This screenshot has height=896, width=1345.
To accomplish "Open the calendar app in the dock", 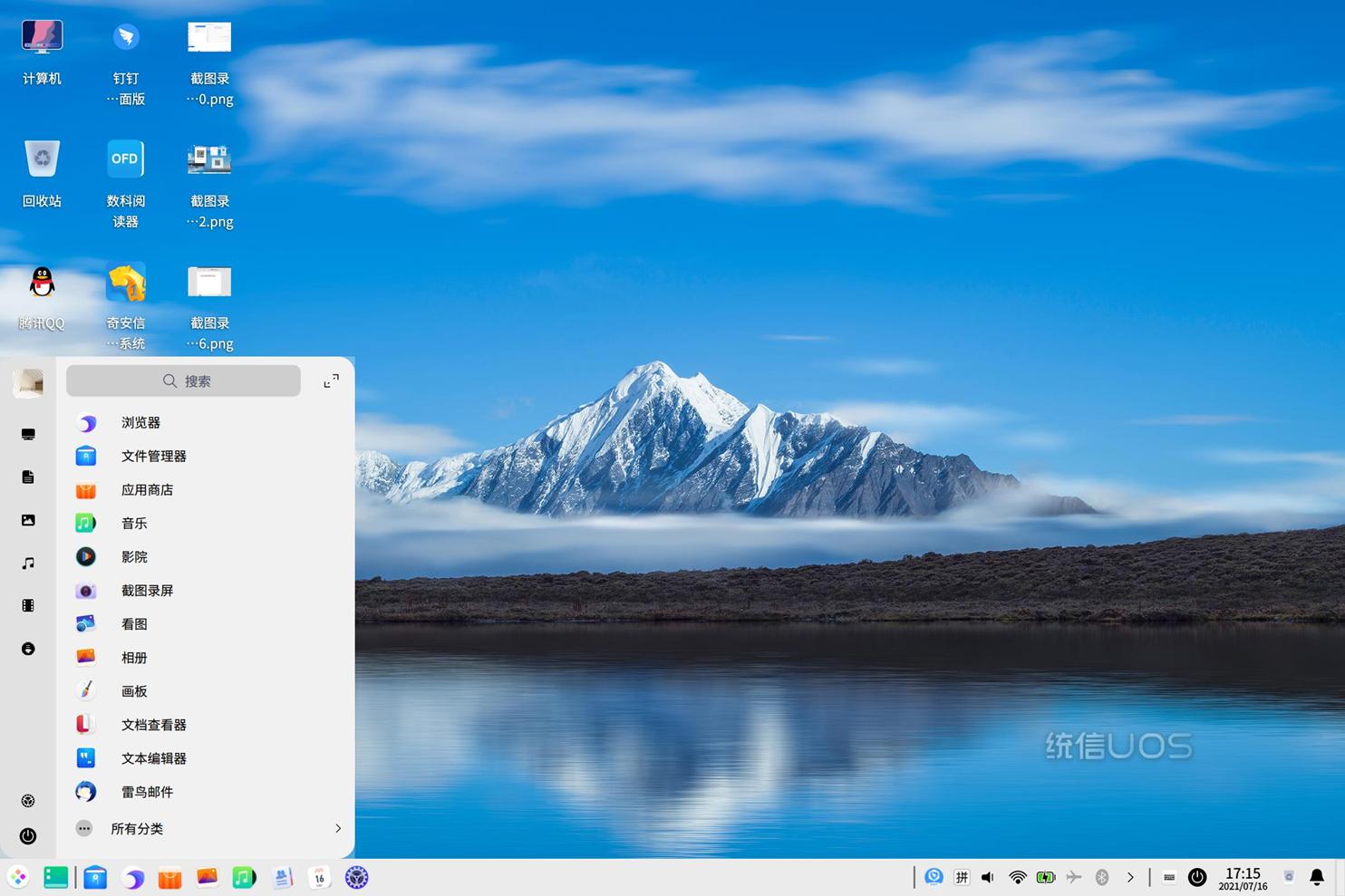I will pos(319,877).
